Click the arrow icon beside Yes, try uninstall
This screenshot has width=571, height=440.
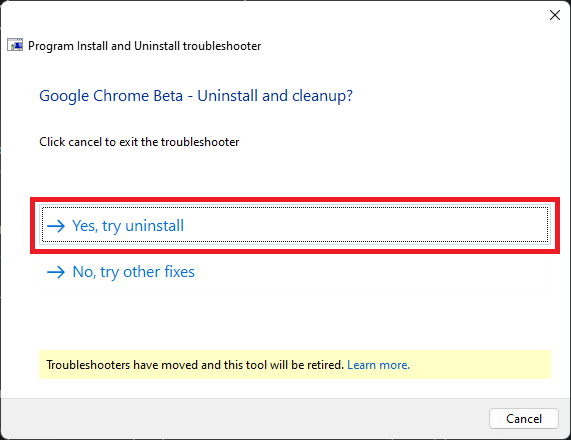pyautogui.click(x=56, y=226)
